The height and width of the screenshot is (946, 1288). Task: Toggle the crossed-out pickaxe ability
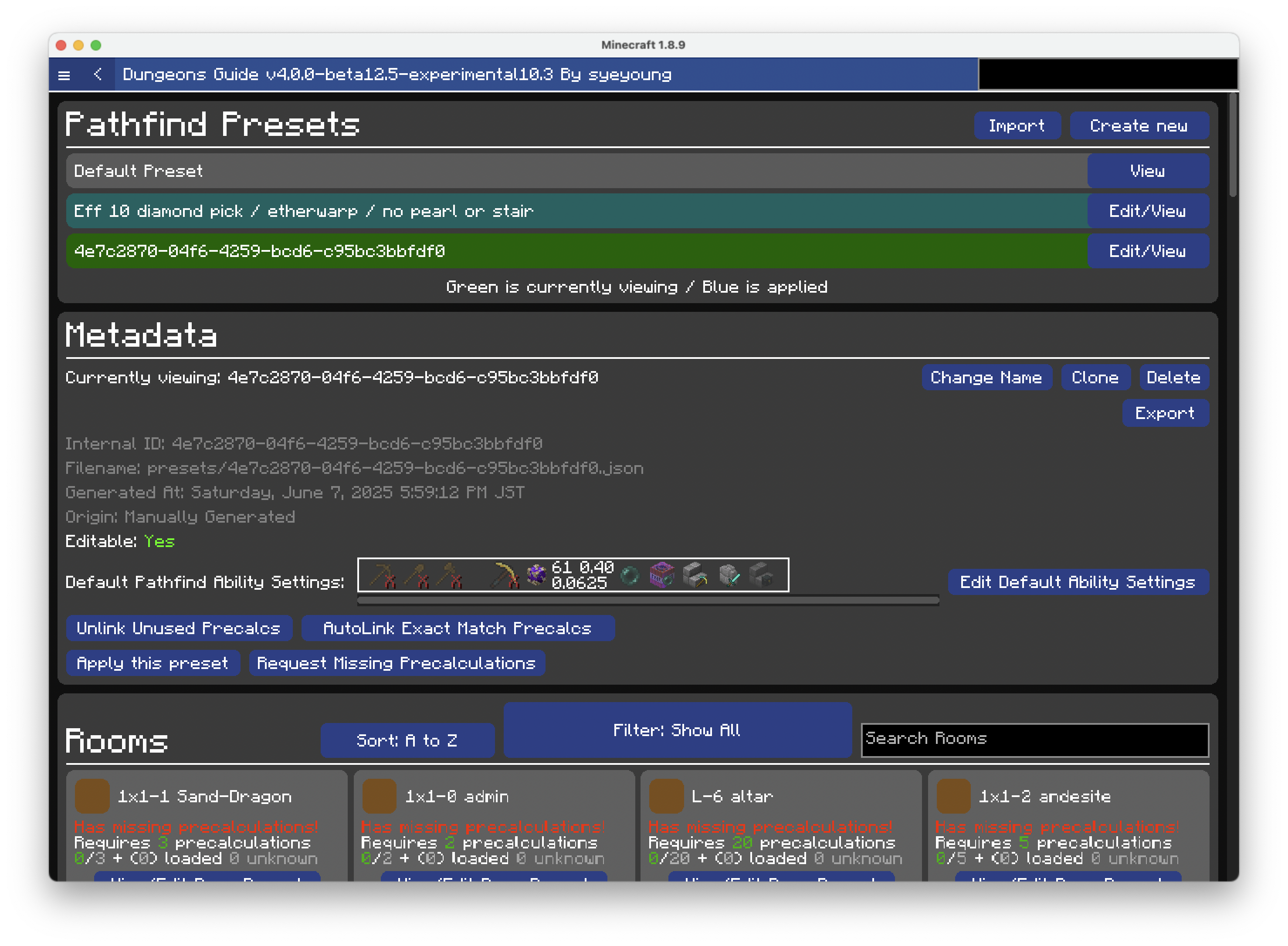[383, 575]
